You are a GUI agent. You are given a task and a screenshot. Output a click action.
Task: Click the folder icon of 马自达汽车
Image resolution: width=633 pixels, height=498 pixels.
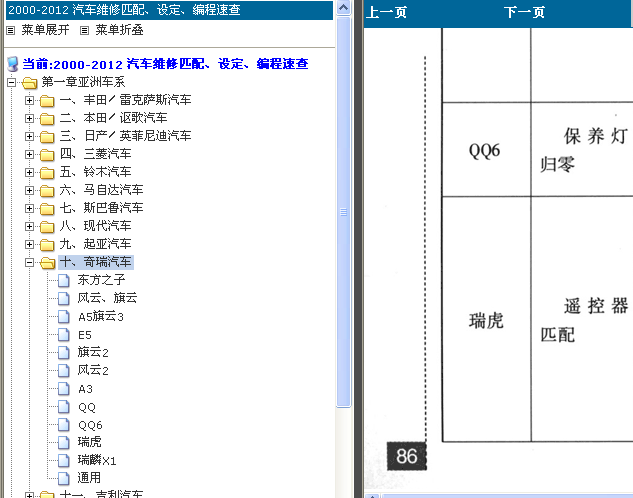pos(47,190)
